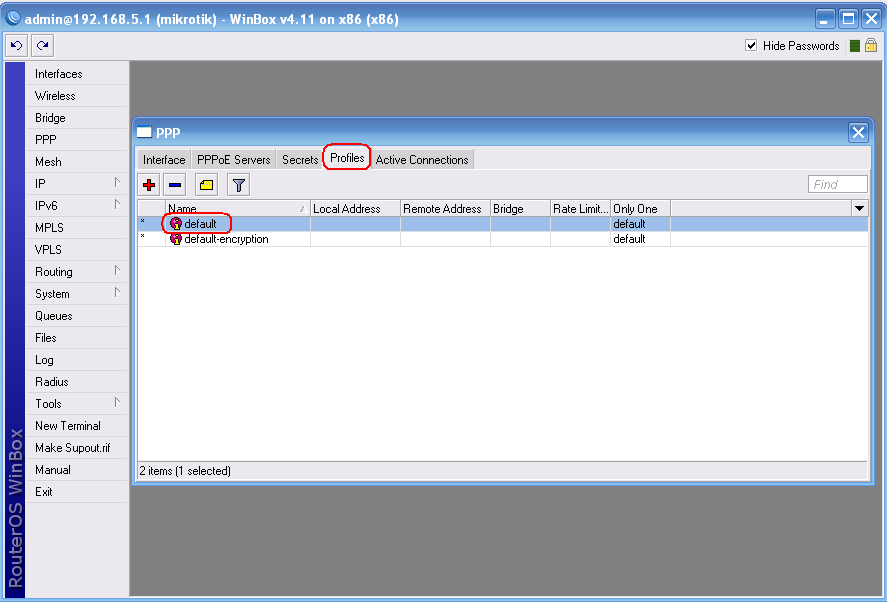
Task: Click the yellow Comment note button
Action: 206,184
